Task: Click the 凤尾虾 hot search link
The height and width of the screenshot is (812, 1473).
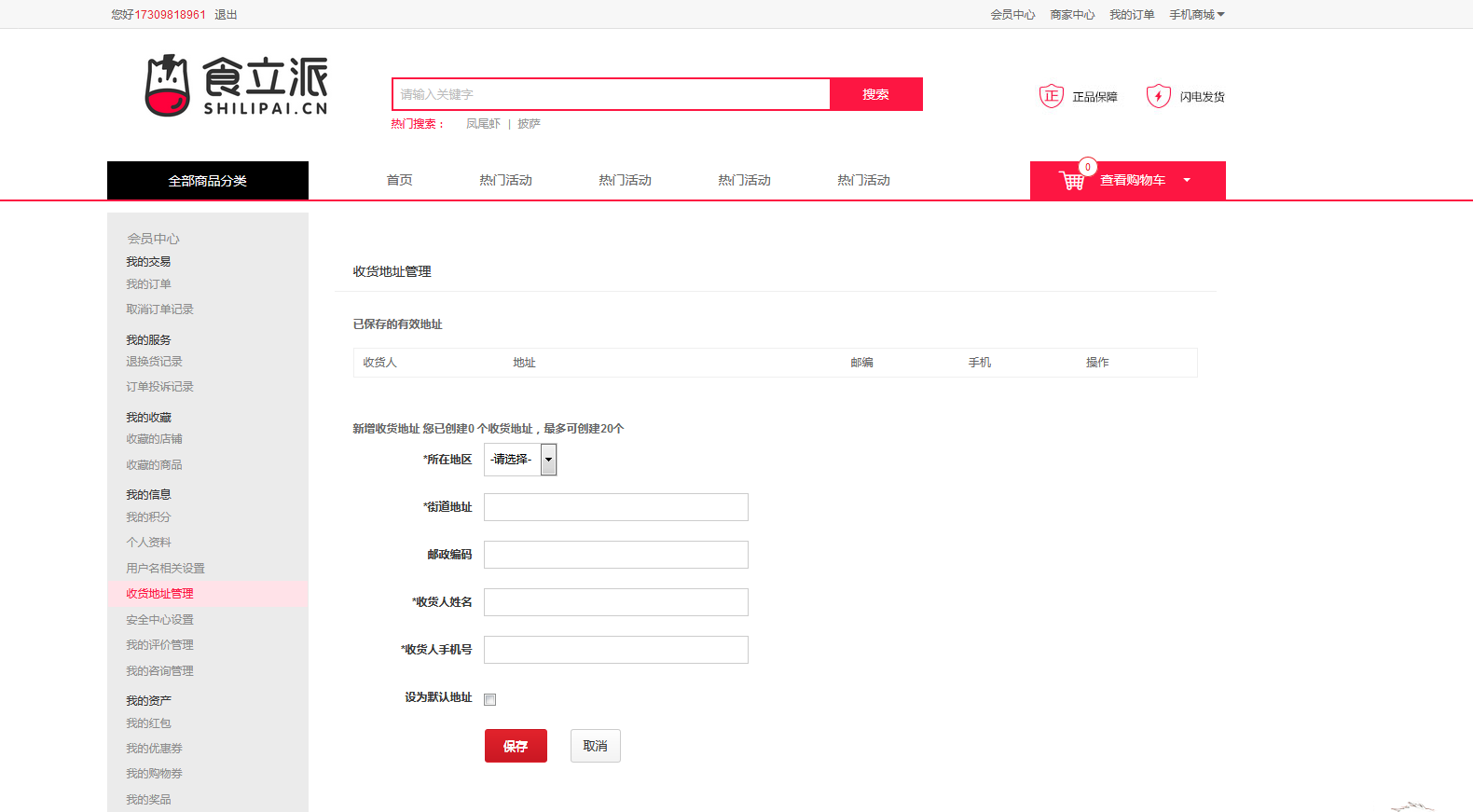Action: 483,124
